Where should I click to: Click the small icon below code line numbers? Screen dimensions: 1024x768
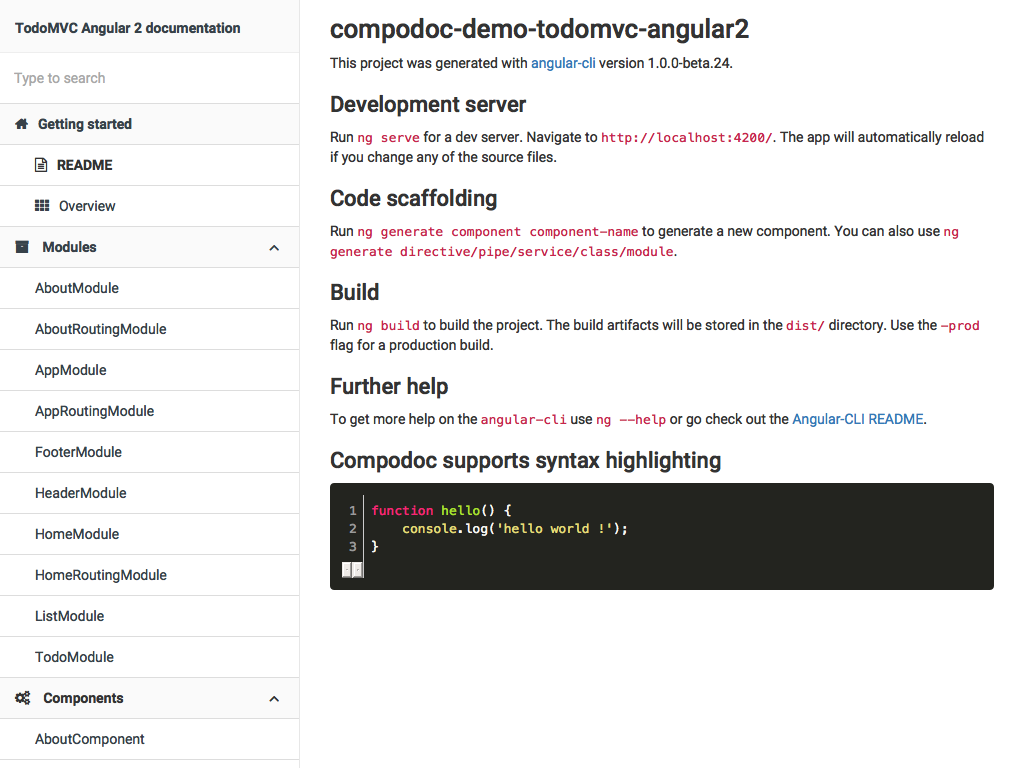pyautogui.click(x=353, y=570)
